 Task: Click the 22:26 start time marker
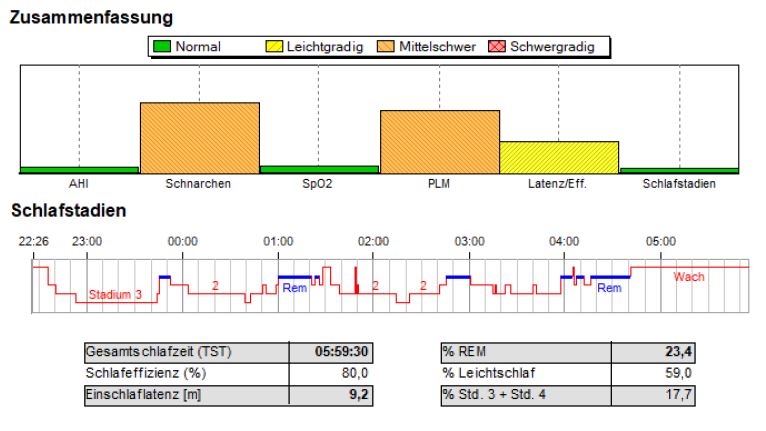coord(33,241)
